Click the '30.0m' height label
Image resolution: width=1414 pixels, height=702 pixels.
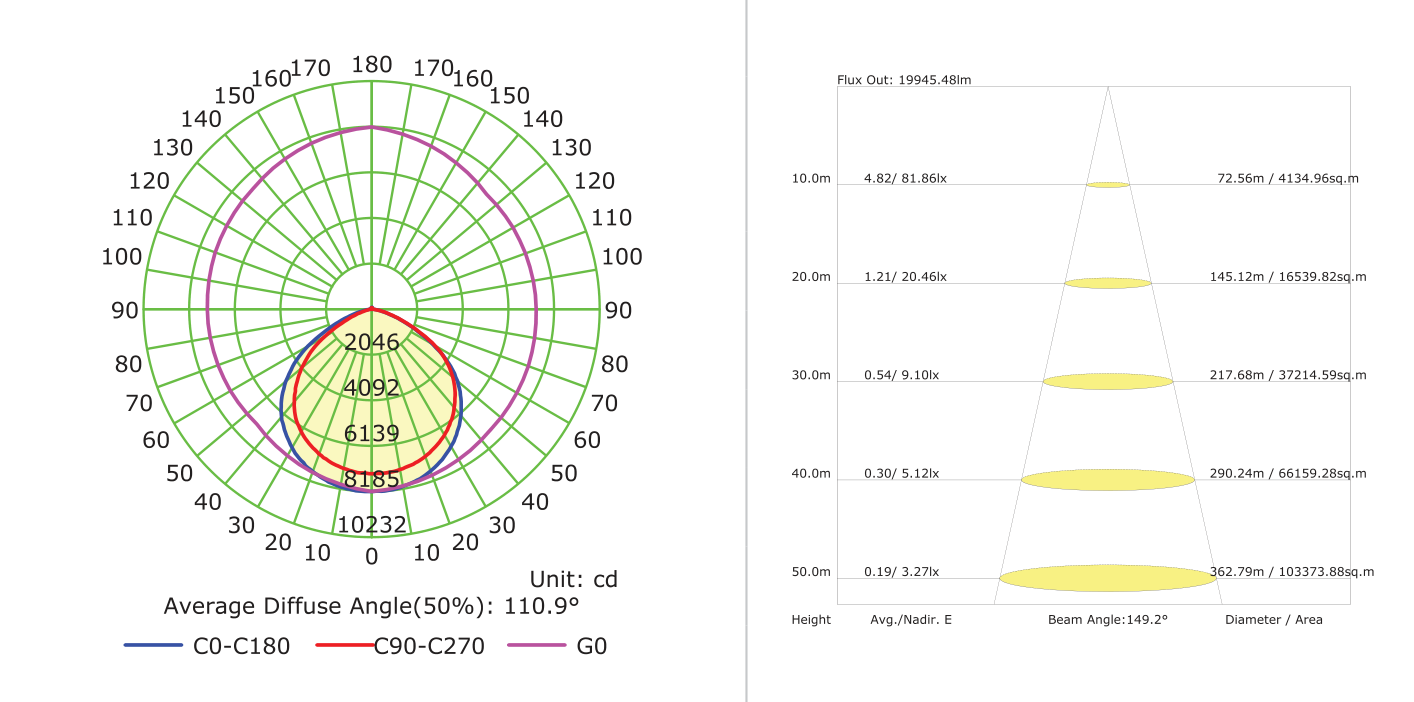click(811, 375)
